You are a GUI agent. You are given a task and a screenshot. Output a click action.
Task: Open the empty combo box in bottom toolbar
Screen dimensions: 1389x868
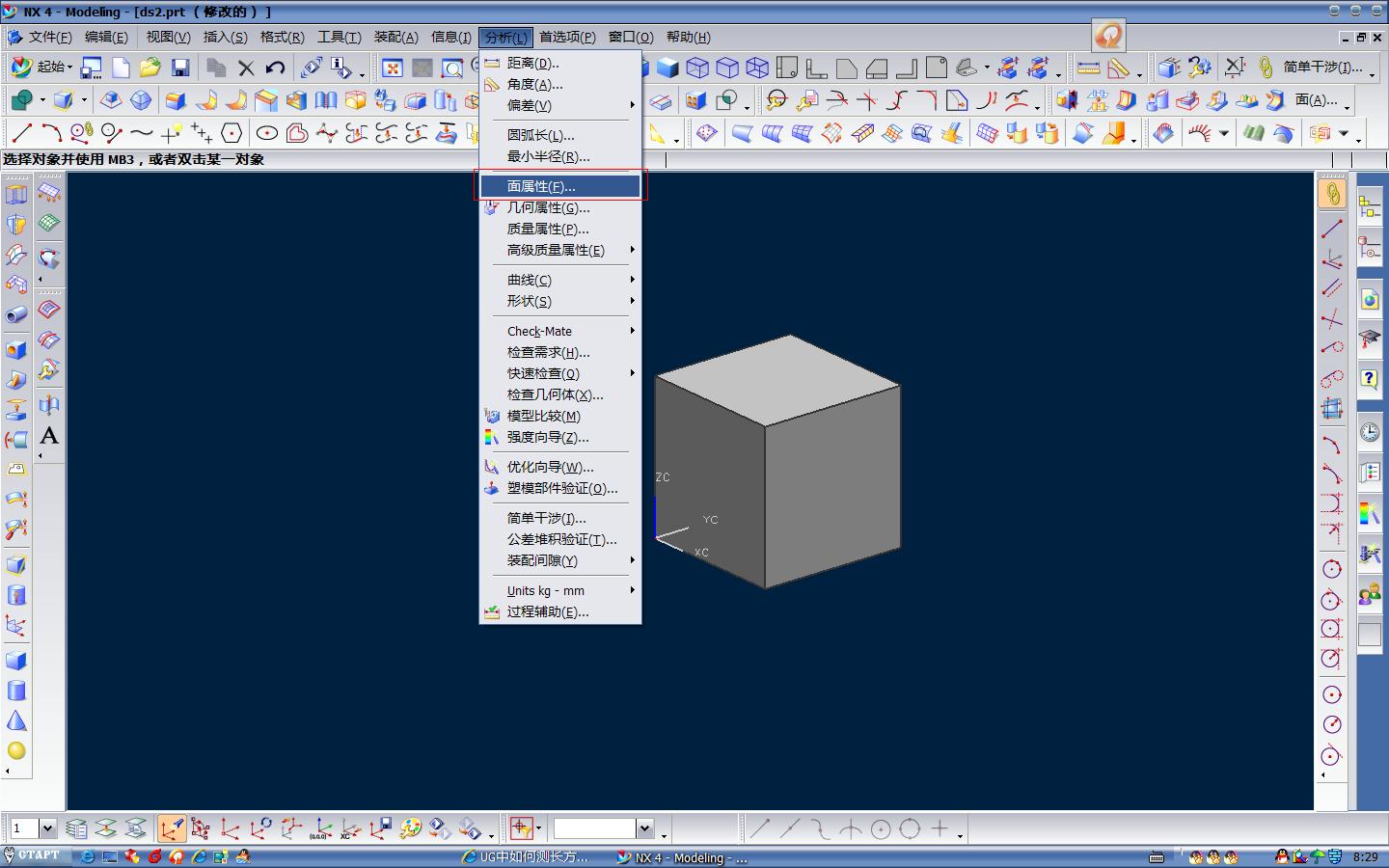(603, 828)
